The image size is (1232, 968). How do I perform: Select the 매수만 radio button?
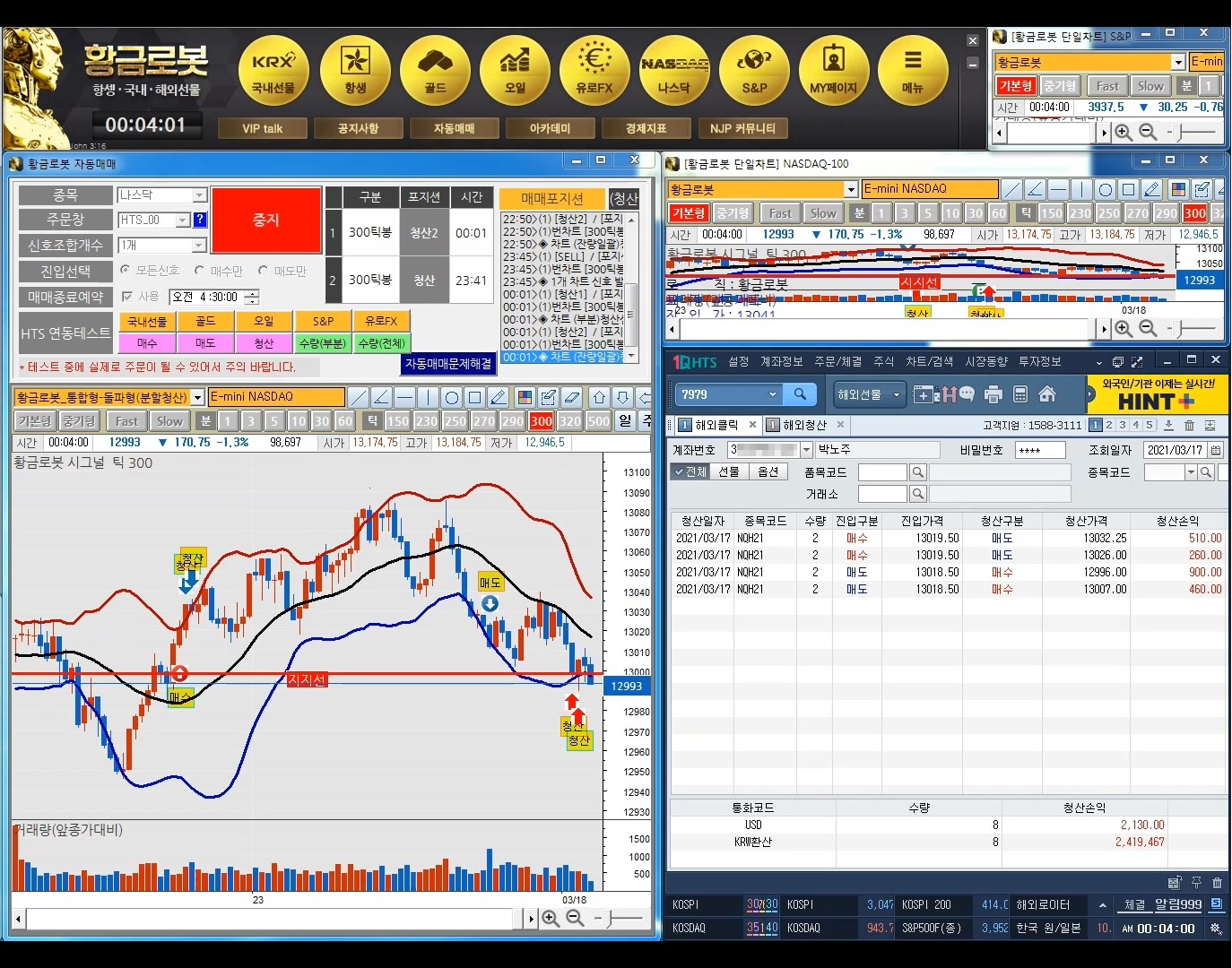(x=199, y=270)
